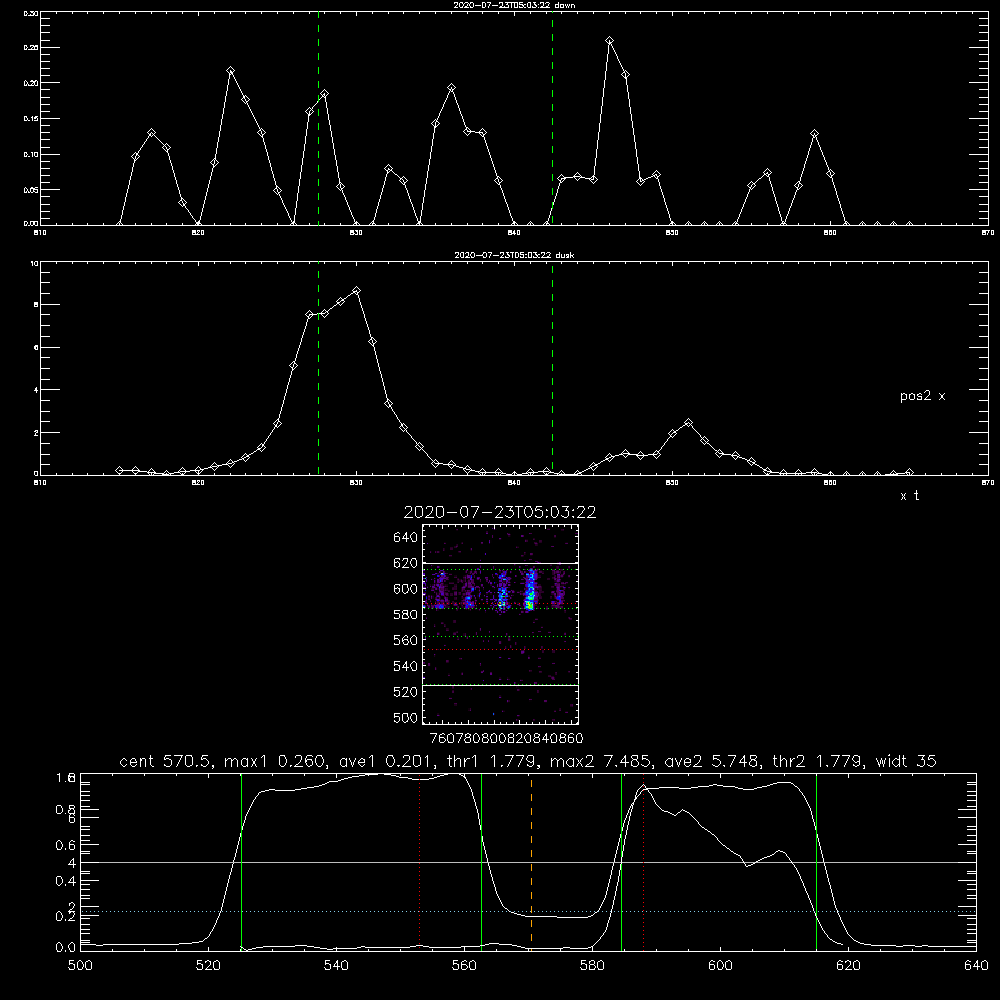
Task: Click the '2020-07-23T05:03:22 dawn' plot title
Action: (514, 5)
